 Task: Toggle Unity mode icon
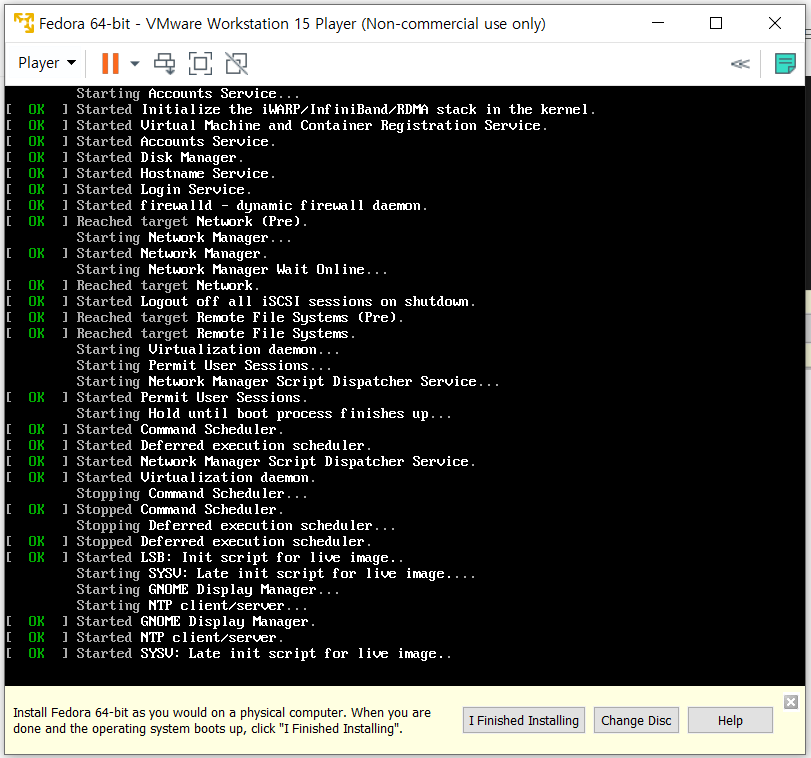click(x=236, y=64)
